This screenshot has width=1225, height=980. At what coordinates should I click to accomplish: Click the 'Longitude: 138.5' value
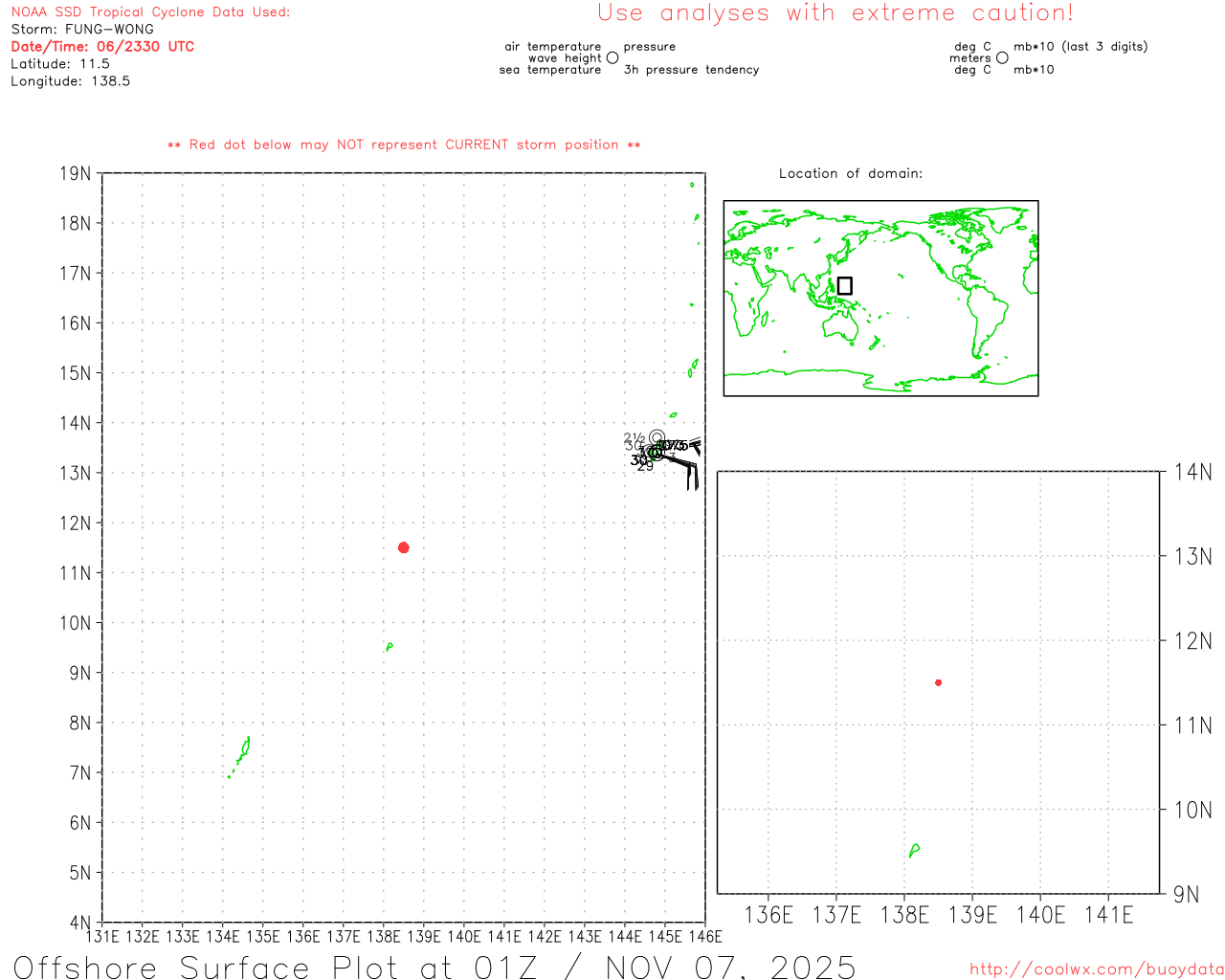71,81
